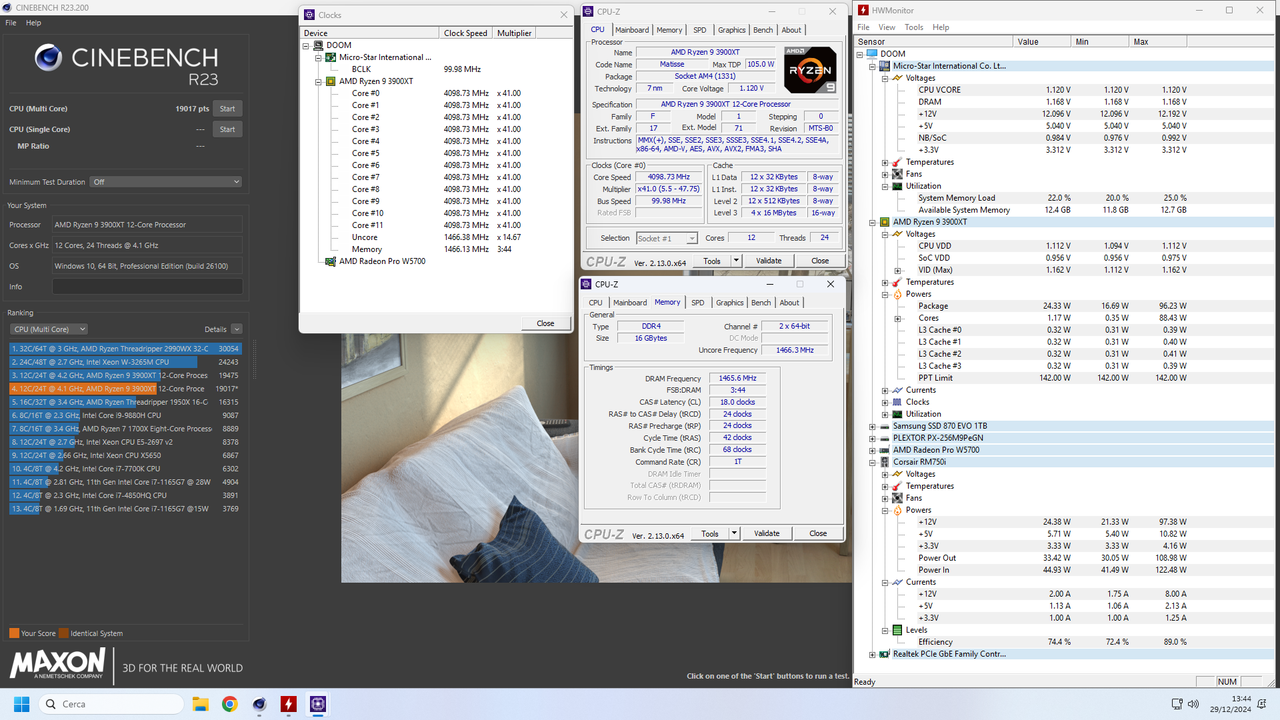
Task: Click the Clock Speed column header in Clocks window
Action: tap(466, 33)
